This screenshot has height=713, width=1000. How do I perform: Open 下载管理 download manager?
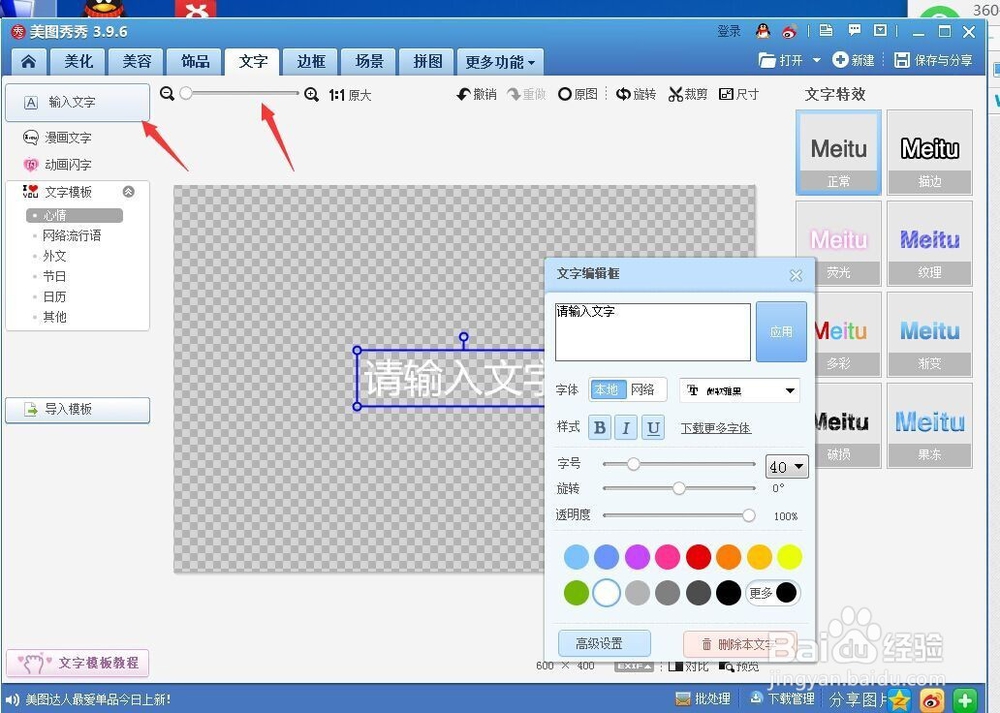pos(783,699)
